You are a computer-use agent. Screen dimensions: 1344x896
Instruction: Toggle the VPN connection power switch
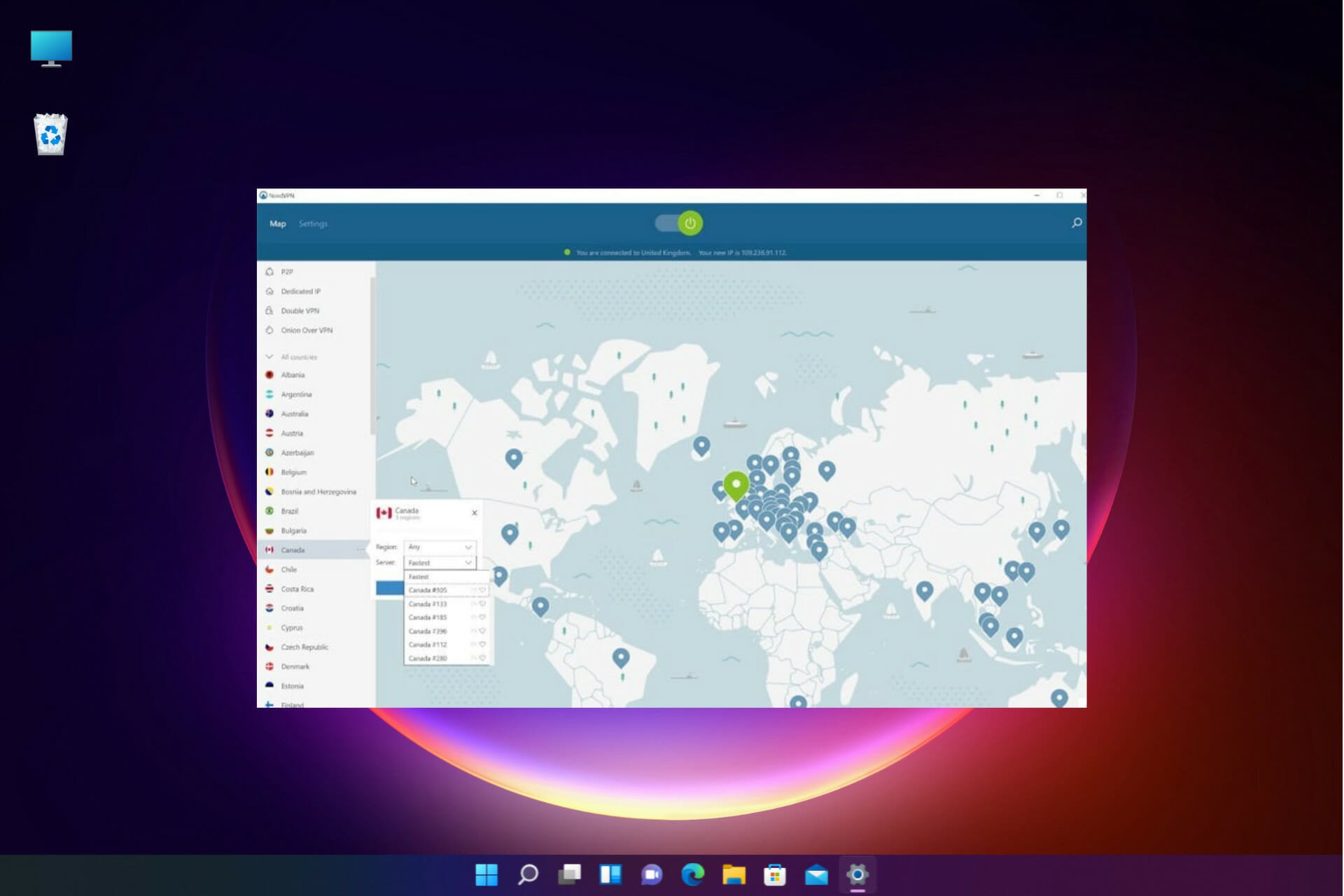(679, 223)
